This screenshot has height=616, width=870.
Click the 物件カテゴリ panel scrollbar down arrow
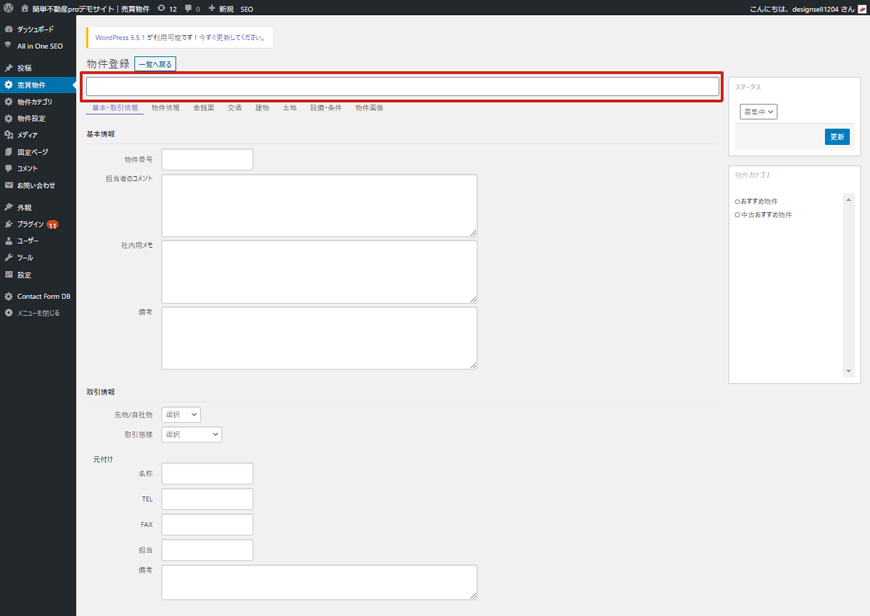849,371
